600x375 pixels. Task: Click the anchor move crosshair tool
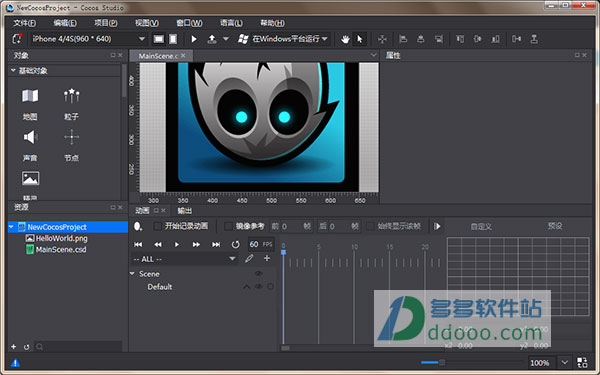point(382,39)
